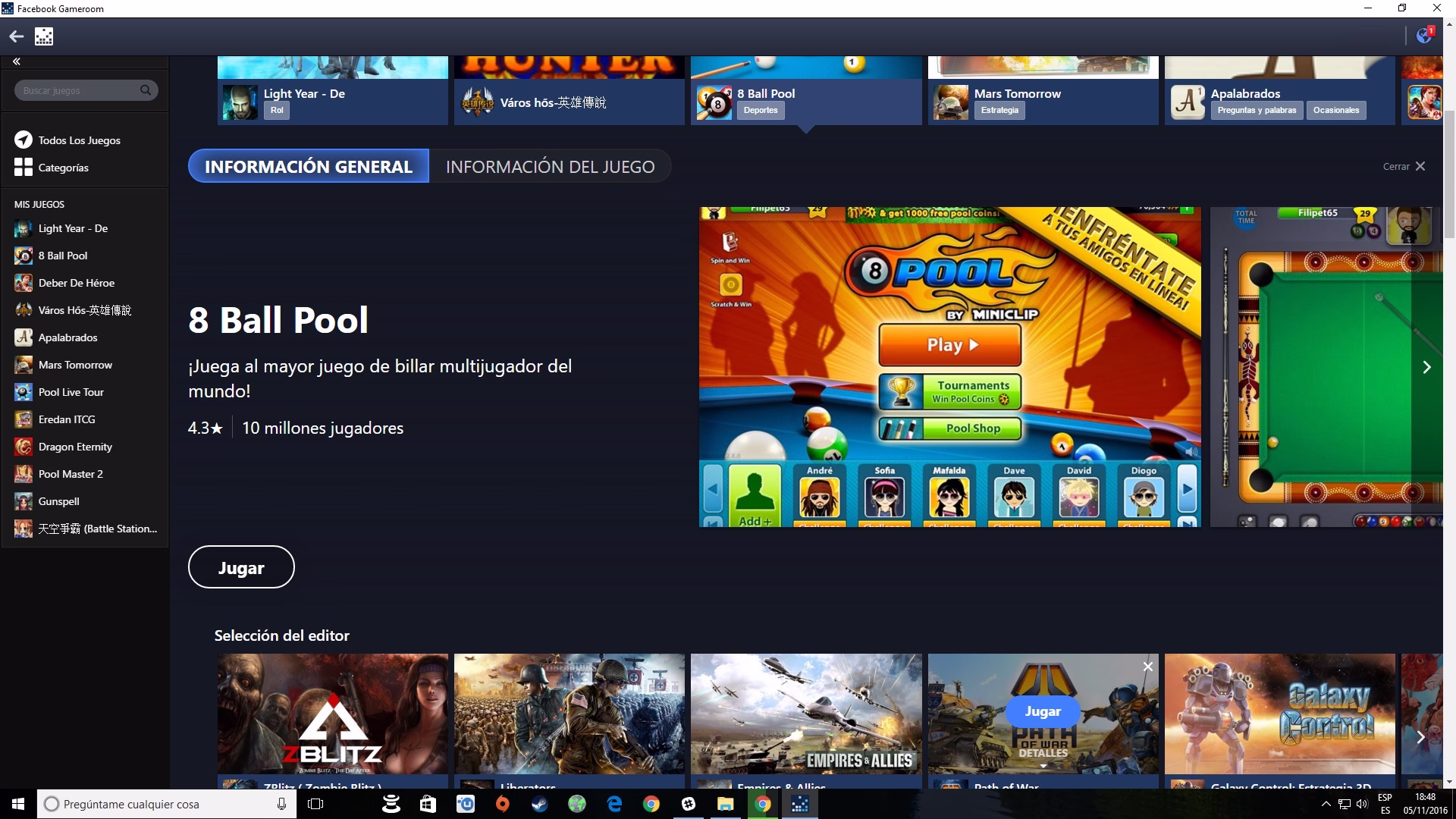
Task: Open the Gameroom home logo icon
Action: (44, 36)
